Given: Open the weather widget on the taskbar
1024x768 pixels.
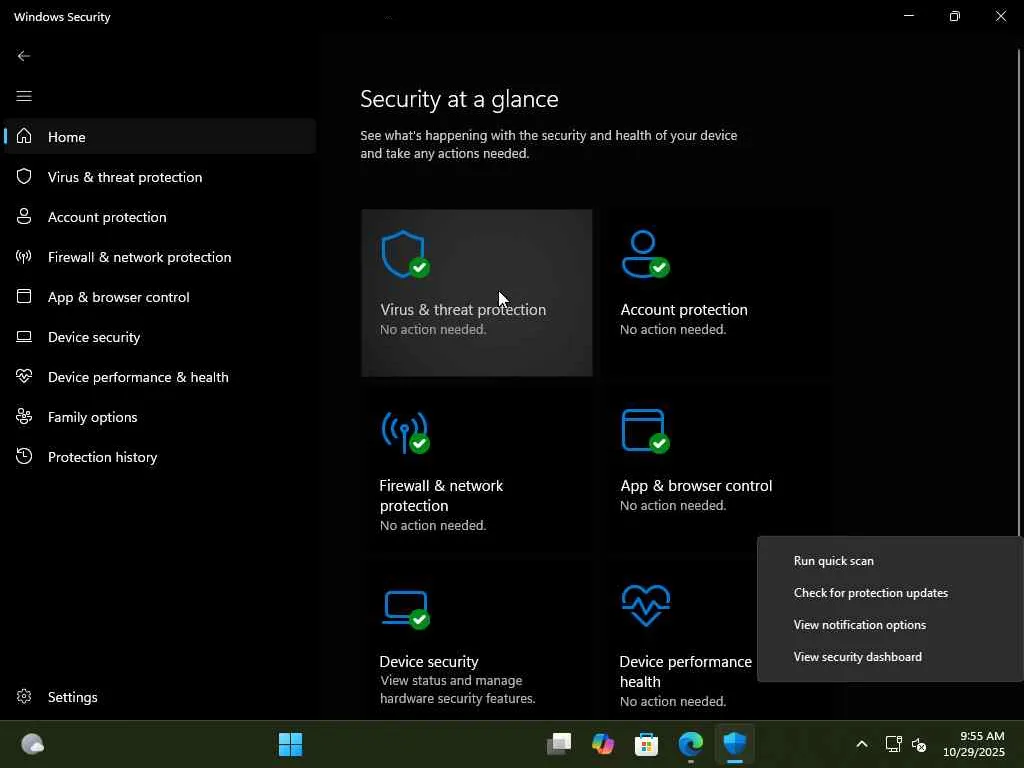Looking at the screenshot, I should (x=33, y=744).
